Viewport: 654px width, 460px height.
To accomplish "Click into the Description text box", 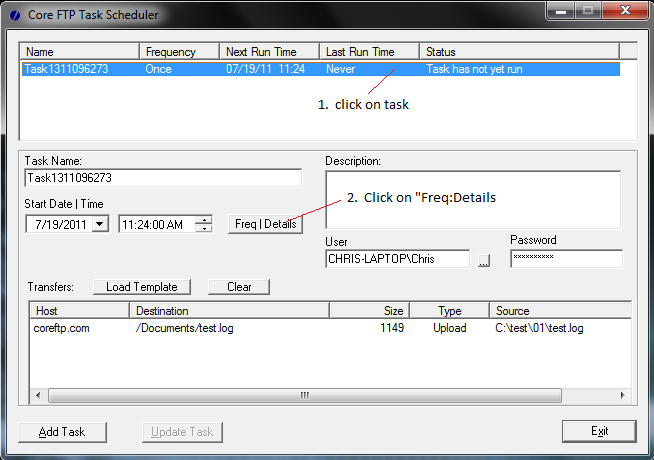I will (473, 200).
